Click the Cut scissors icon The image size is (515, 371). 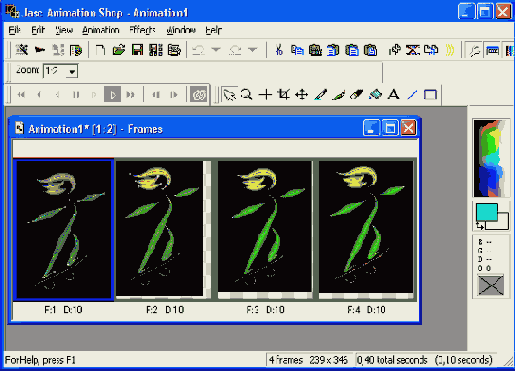click(x=279, y=50)
